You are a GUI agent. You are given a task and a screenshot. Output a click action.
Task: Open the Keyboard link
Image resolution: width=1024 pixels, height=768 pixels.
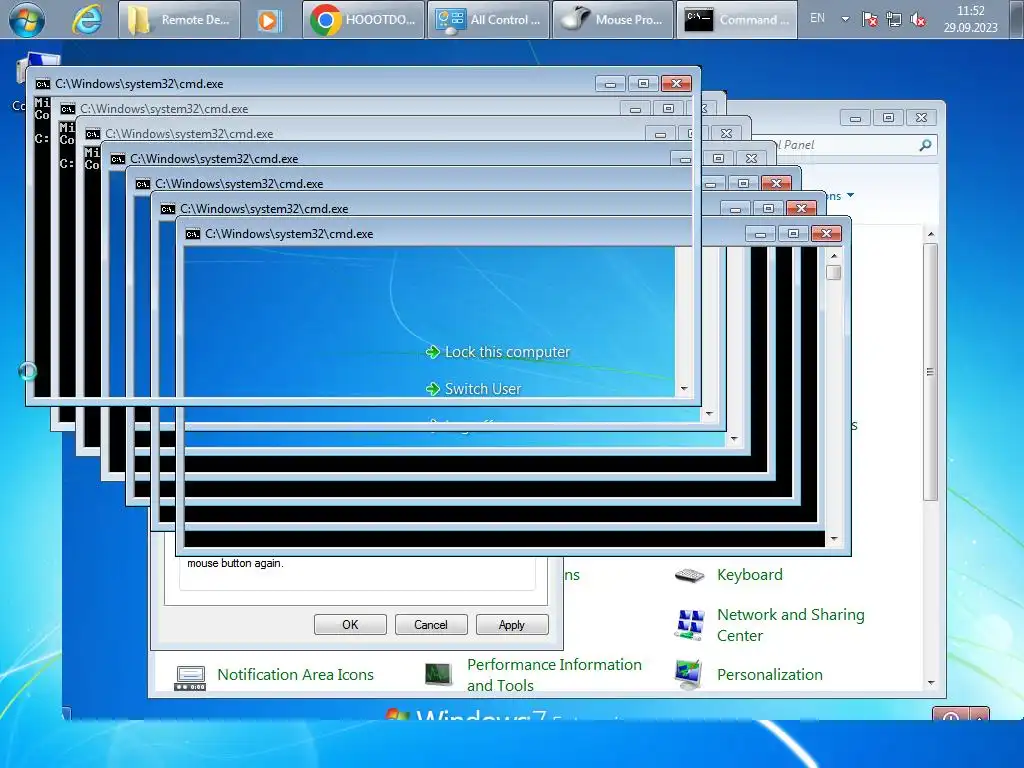(750, 575)
